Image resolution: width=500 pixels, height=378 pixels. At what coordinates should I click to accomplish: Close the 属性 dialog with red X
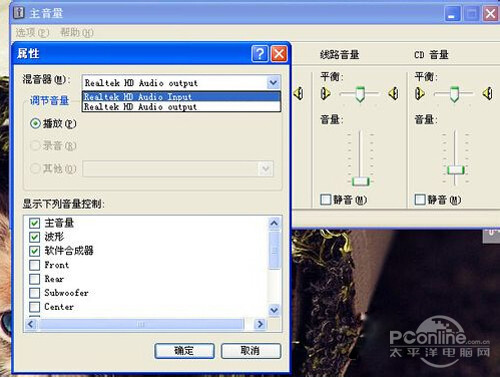click(279, 53)
